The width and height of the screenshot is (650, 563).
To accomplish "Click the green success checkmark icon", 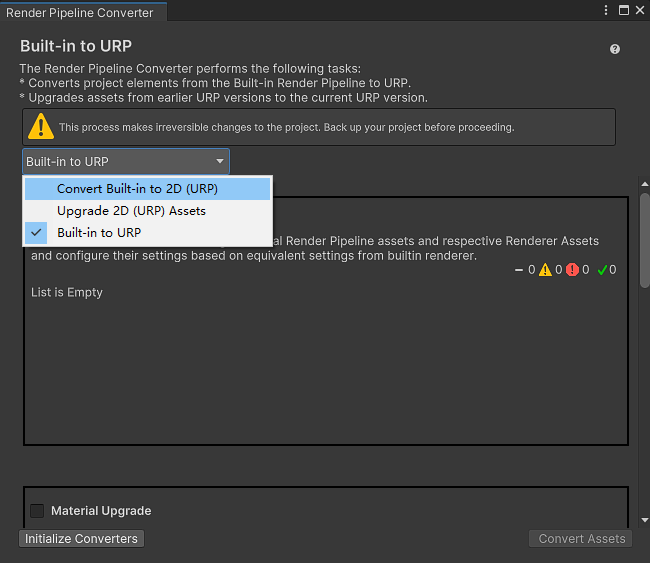I will click(601, 270).
